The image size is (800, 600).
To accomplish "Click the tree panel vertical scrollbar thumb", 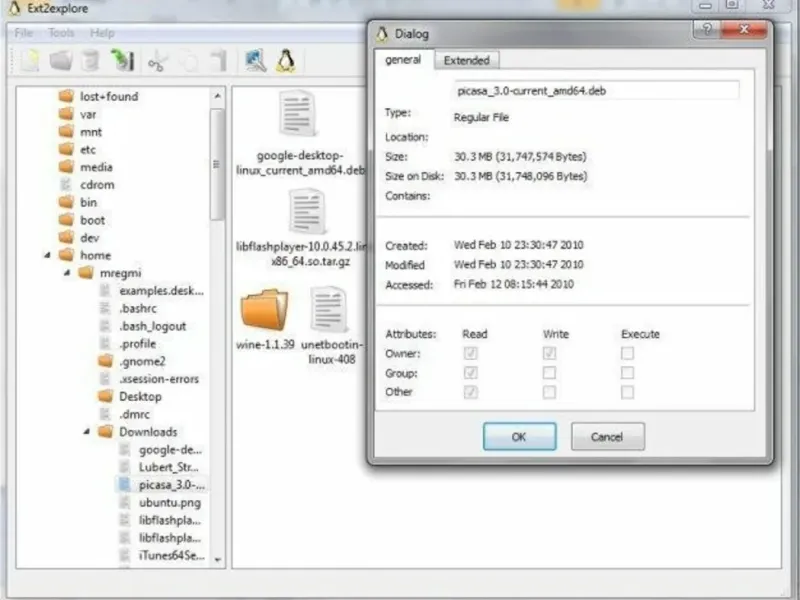I will coord(217,164).
